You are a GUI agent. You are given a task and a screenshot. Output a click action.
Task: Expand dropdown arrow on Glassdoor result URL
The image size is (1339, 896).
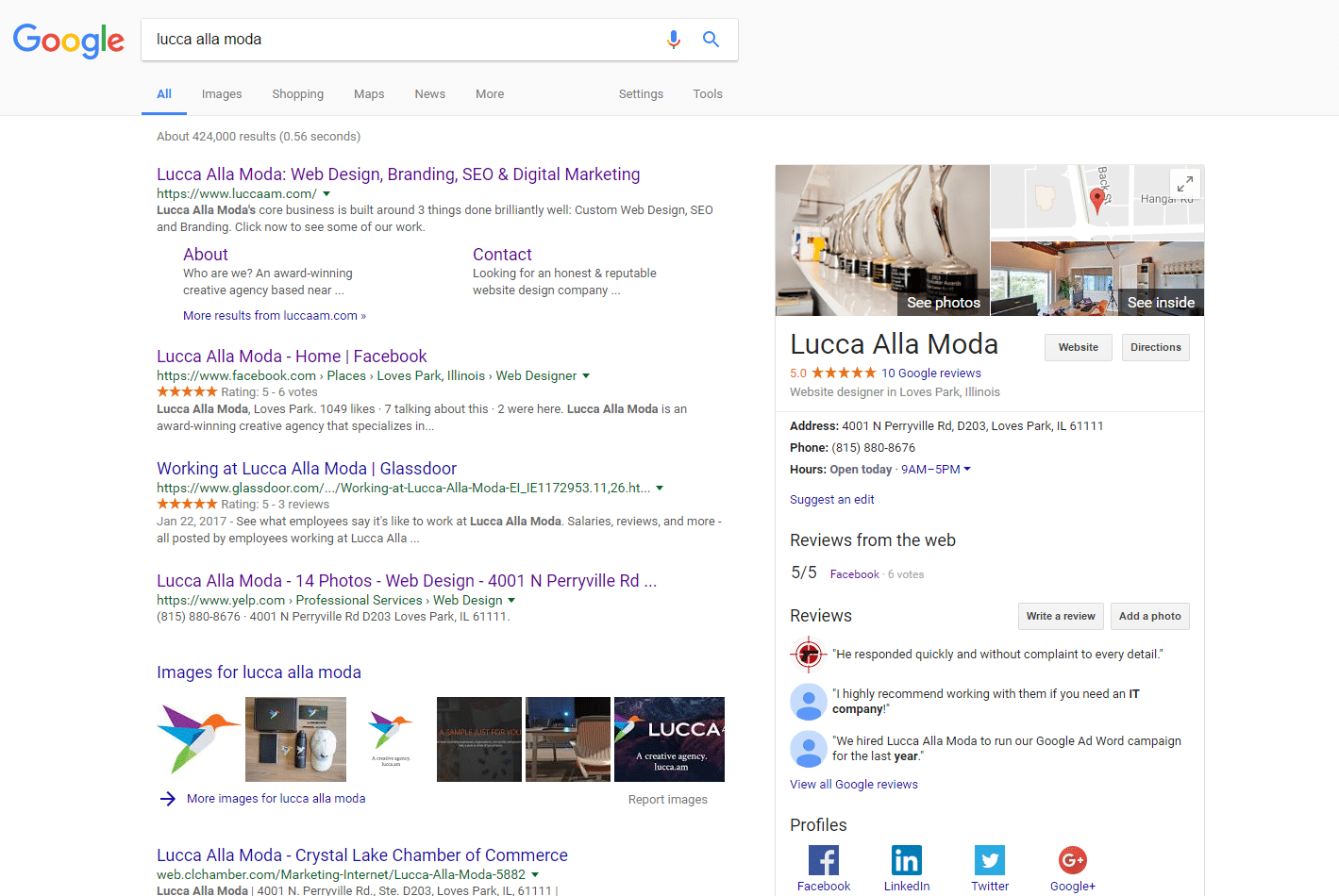[660, 488]
